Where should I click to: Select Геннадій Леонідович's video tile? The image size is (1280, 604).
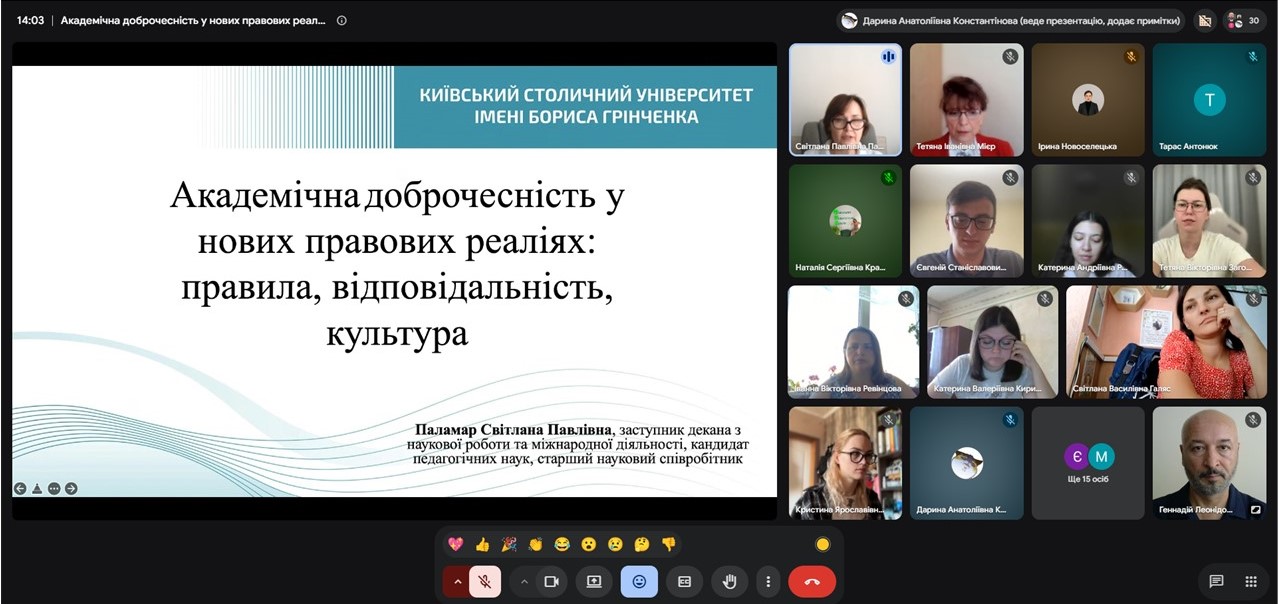pyautogui.click(x=1210, y=463)
